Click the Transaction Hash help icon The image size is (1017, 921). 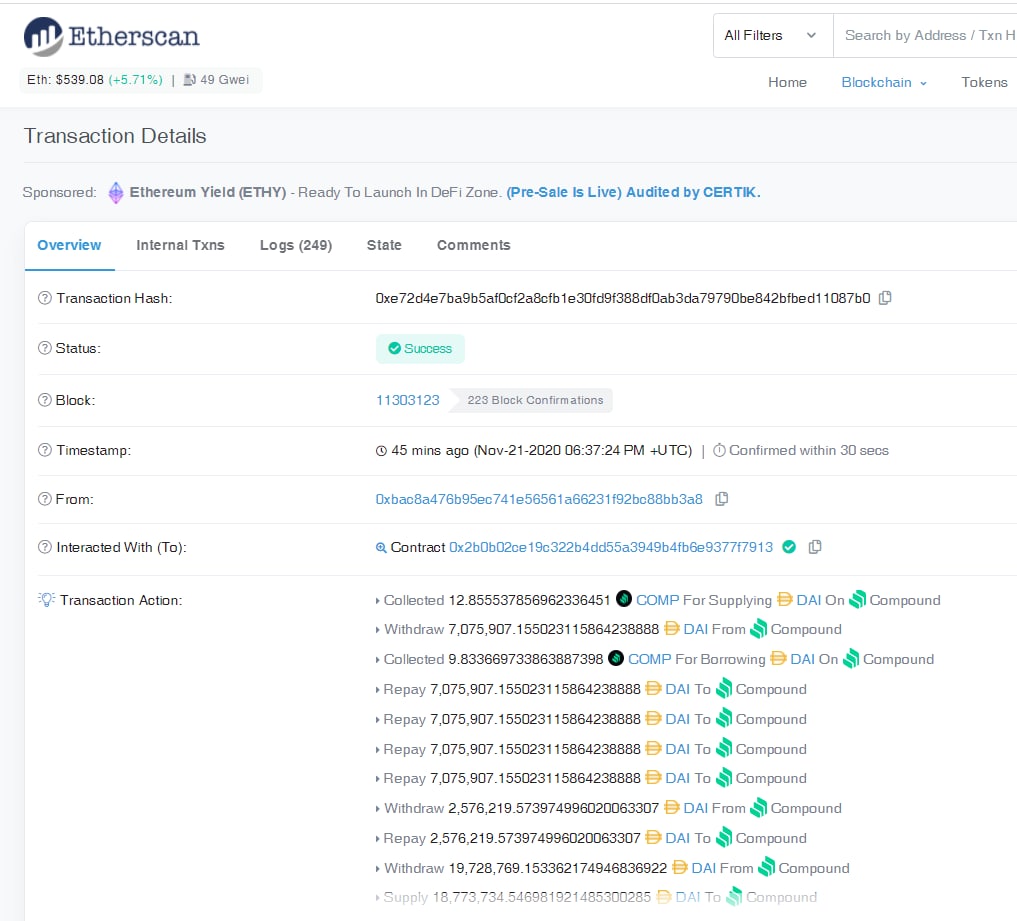(45, 298)
